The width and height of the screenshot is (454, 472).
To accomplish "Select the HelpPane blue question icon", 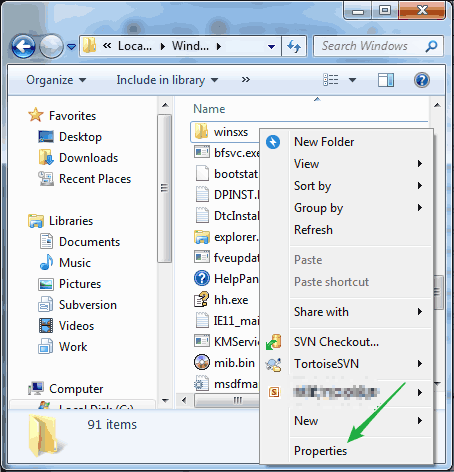I will (202, 278).
